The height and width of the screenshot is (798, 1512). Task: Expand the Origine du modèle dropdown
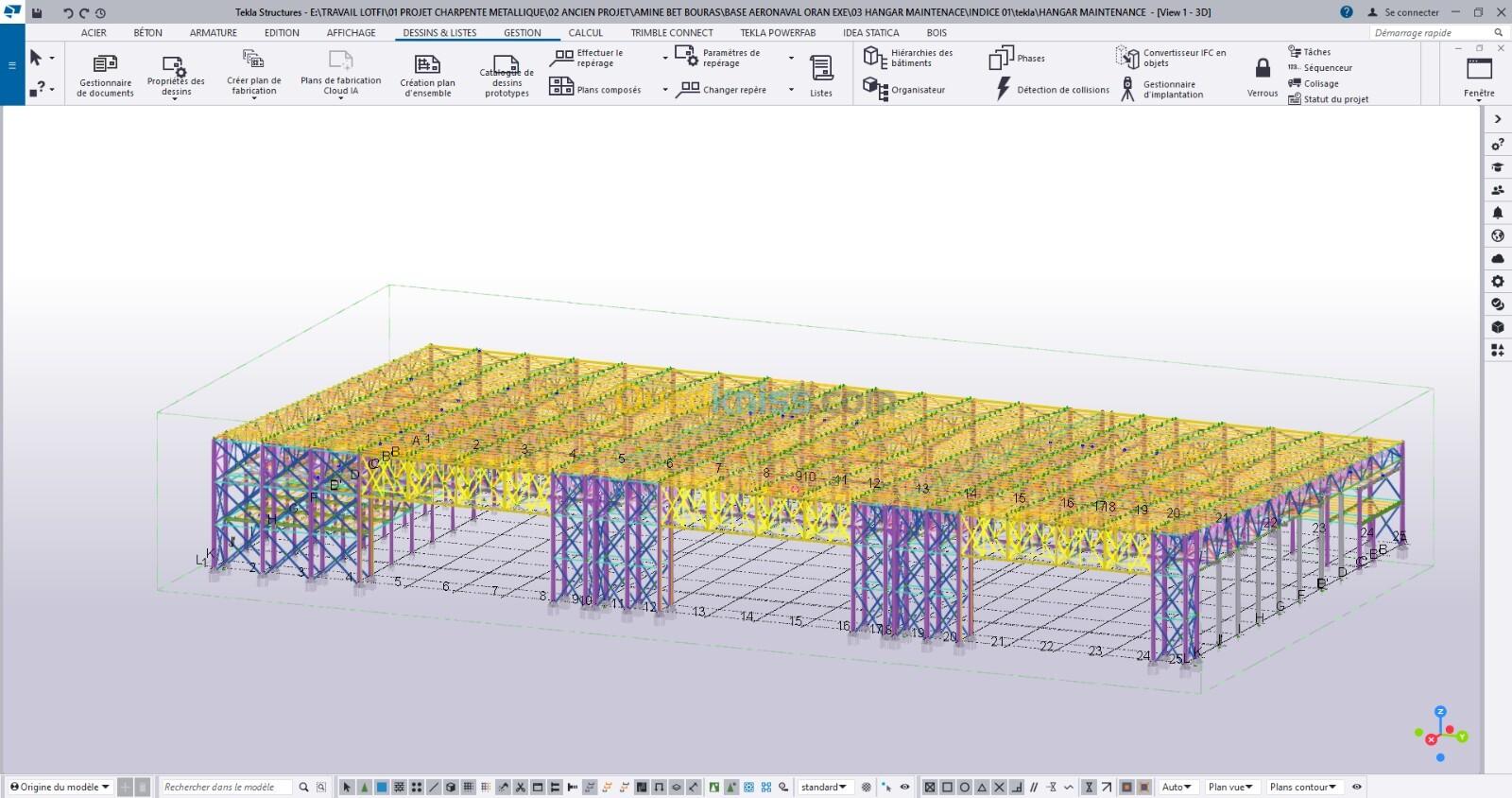pos(60,787)
